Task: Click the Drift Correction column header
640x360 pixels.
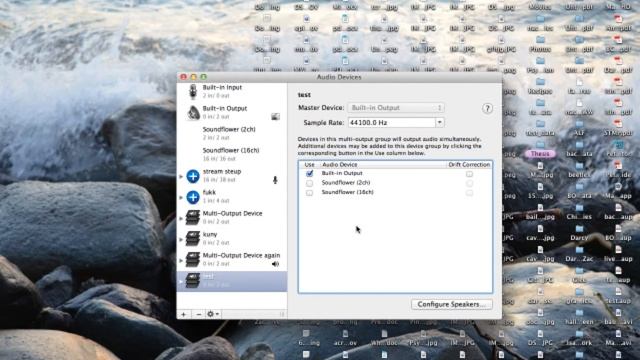Action: point(469,164)
